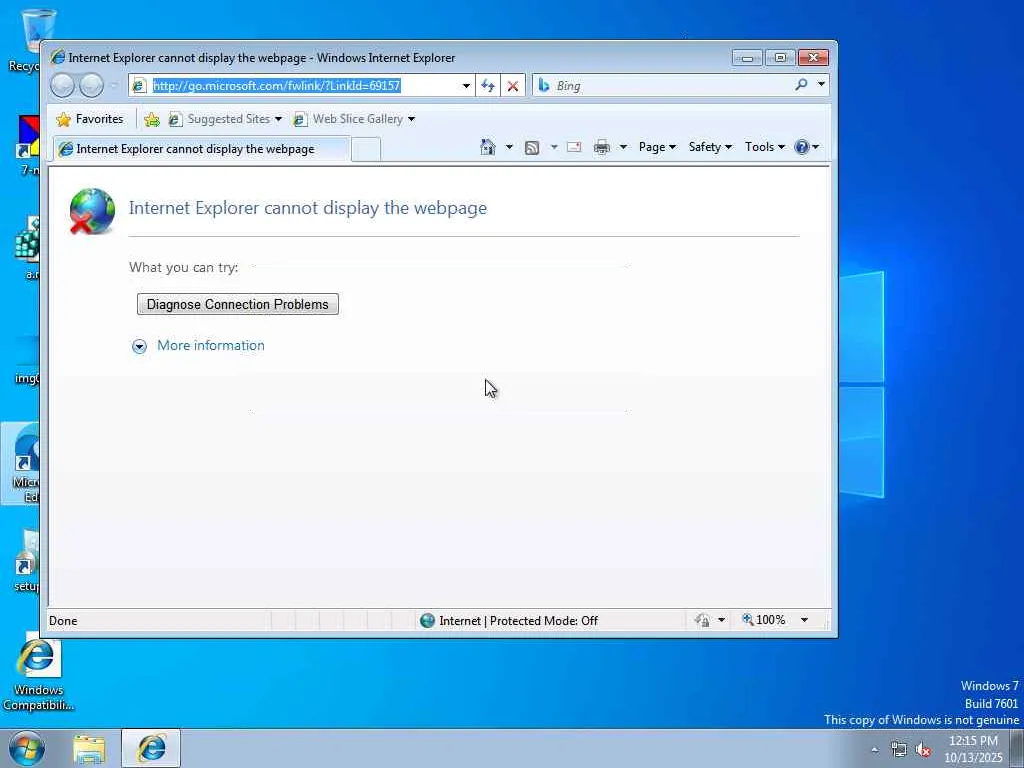Click the Refresh page icon
This screenshot has height=768, width=1024.
pos(488,86)
